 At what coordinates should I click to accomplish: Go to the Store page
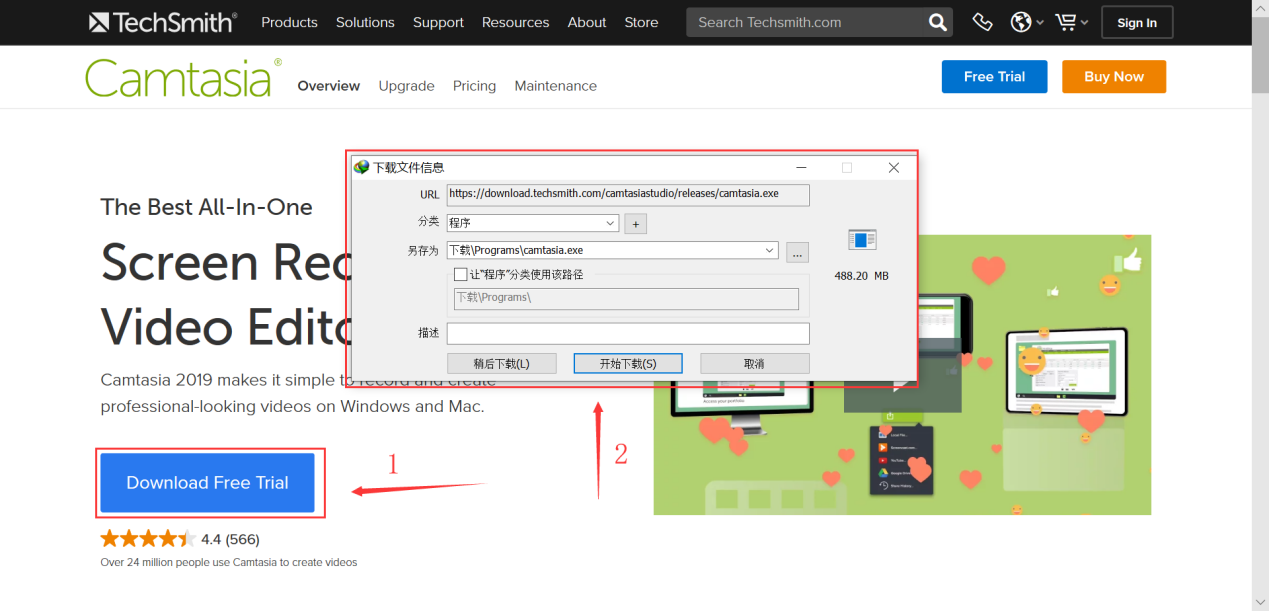point(641,22)
